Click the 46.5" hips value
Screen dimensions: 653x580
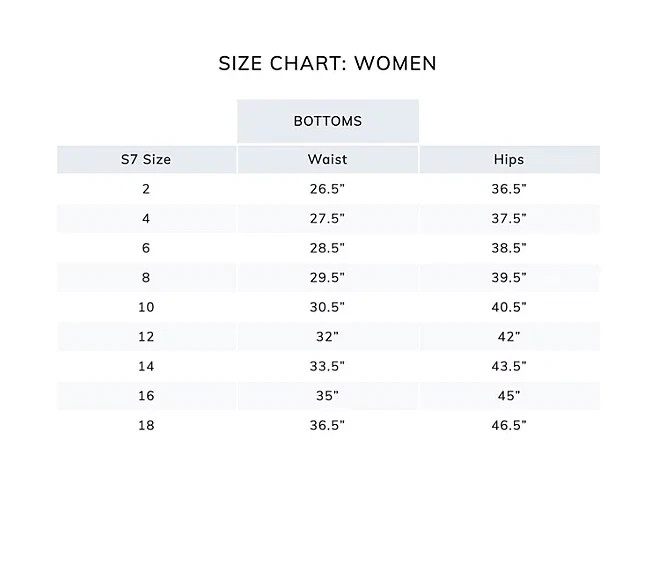tap(509, 426)
